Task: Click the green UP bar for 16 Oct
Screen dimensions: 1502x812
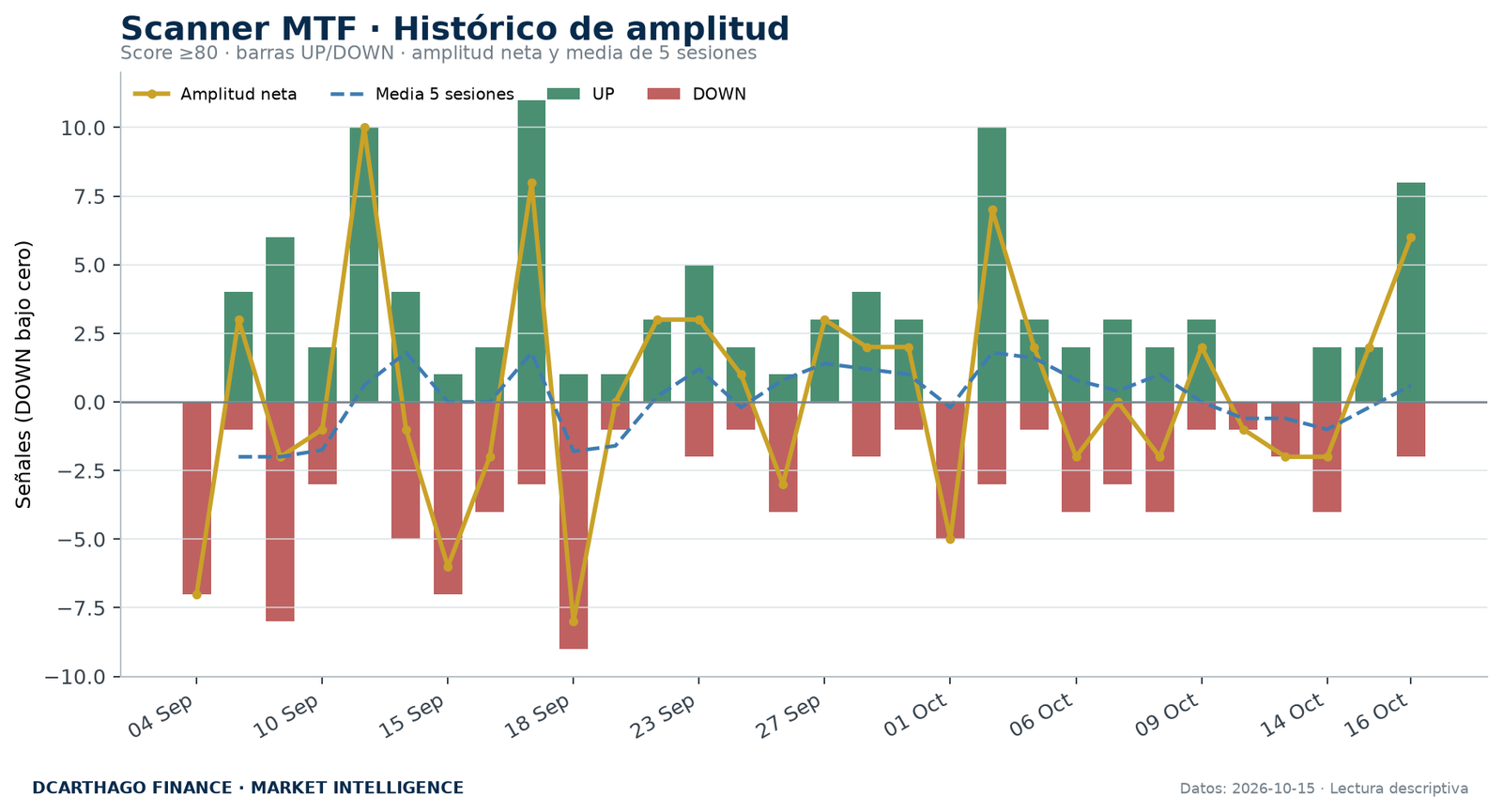Action: (1411, 292)
